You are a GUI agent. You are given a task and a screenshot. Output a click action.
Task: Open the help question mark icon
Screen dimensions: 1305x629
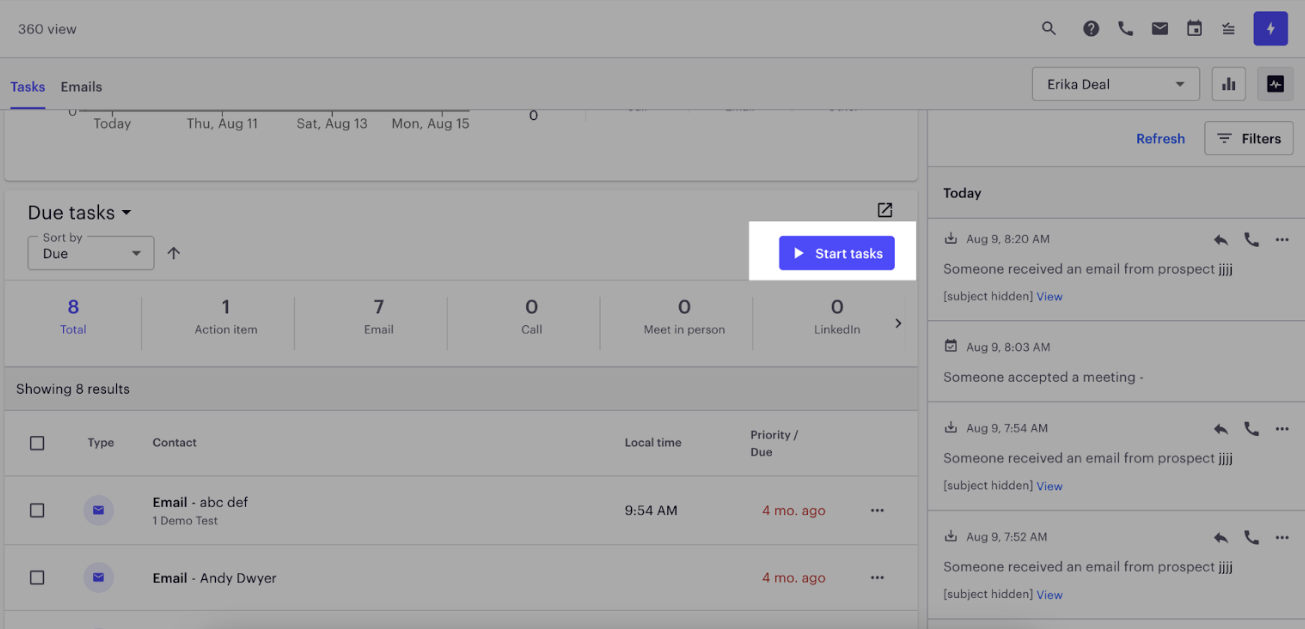point(1091,29)
